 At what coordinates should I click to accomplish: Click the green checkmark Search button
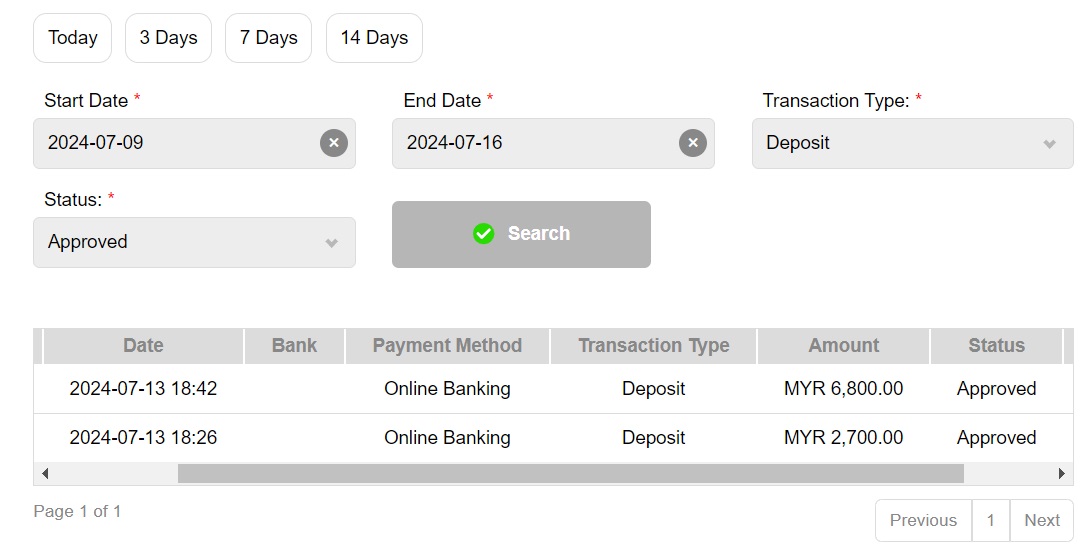(521, 234)
